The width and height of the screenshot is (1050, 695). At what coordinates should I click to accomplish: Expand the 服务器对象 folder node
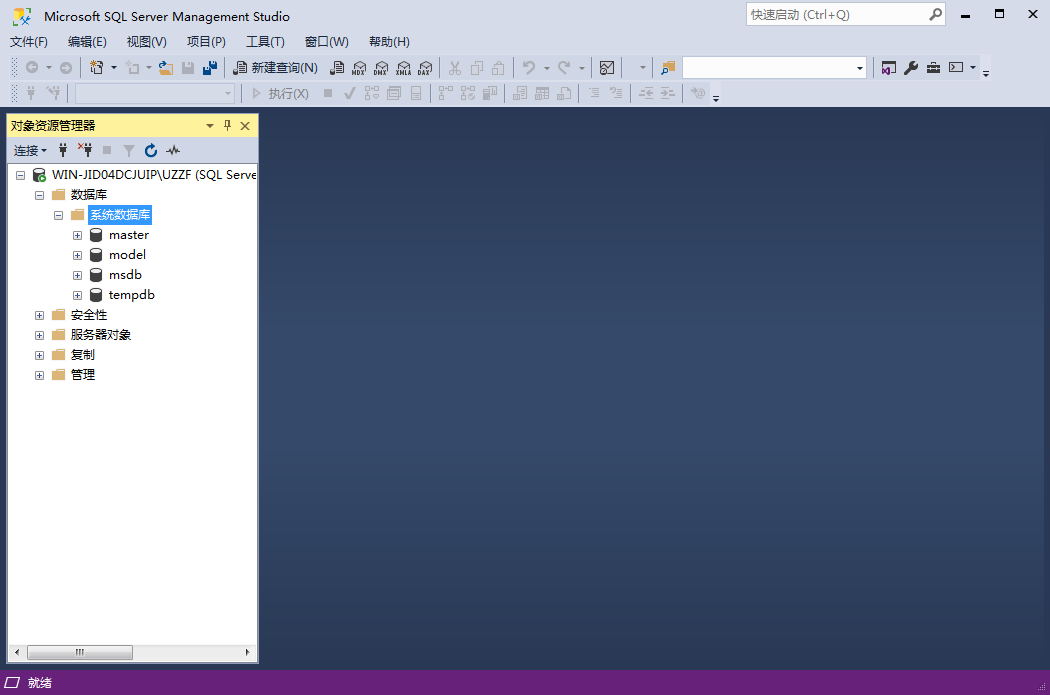(40, 335)
